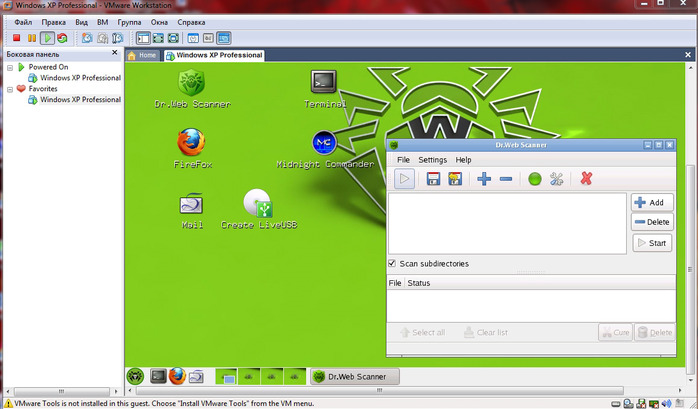
Task: Collapse the Favorites tree node
Action: click(10, 89)
